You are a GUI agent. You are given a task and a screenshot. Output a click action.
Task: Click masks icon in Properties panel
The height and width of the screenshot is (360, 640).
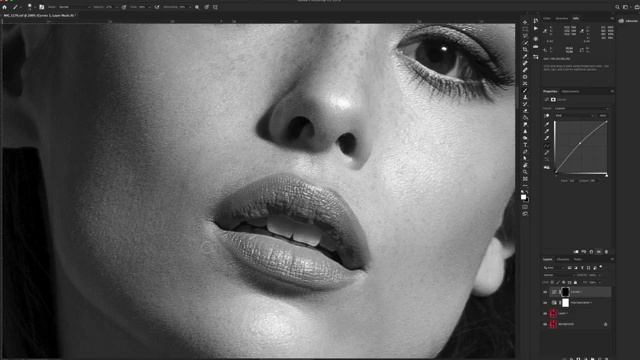[x=553, y=99]
